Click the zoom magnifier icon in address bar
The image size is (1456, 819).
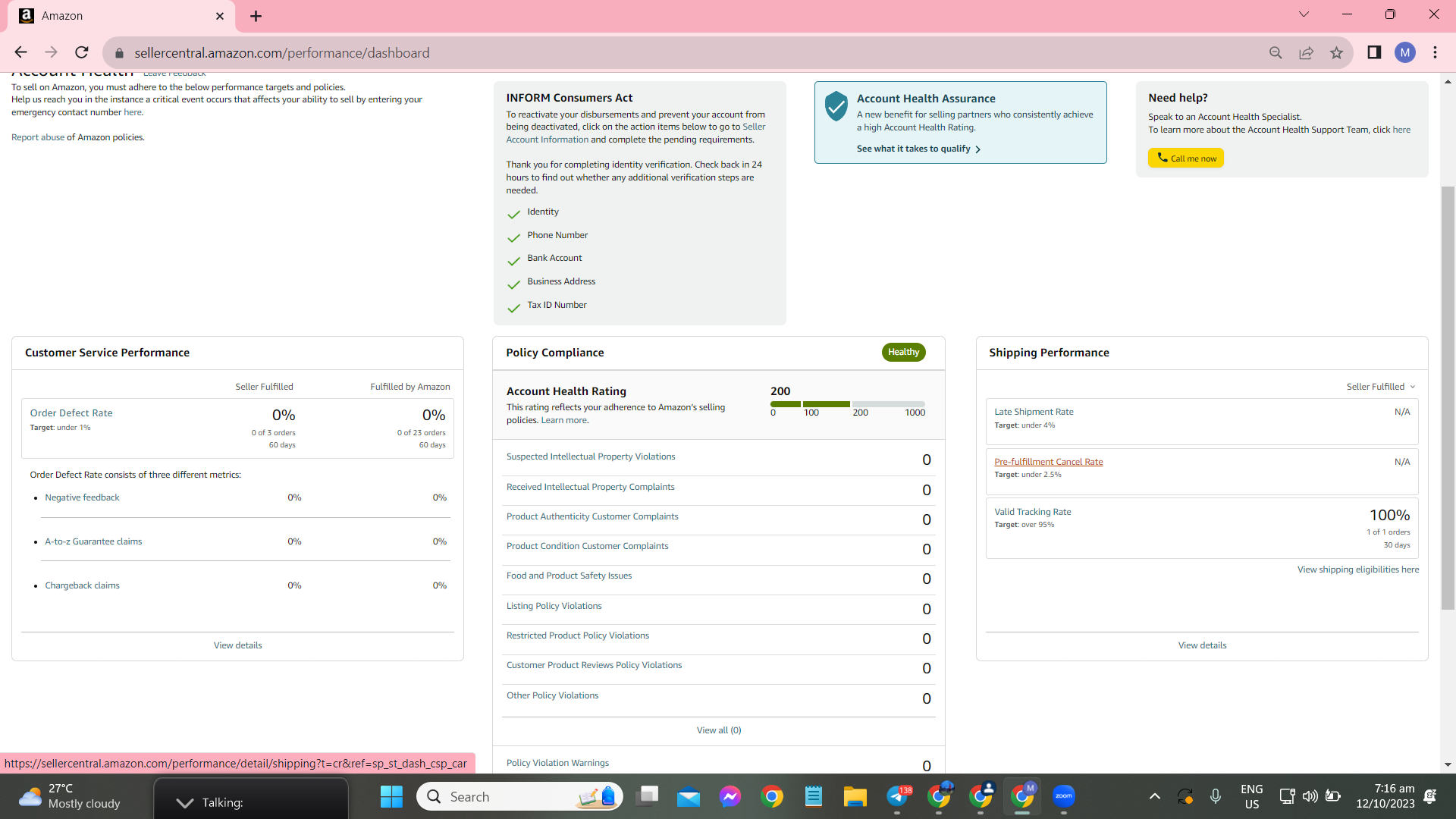[1276, 52]
